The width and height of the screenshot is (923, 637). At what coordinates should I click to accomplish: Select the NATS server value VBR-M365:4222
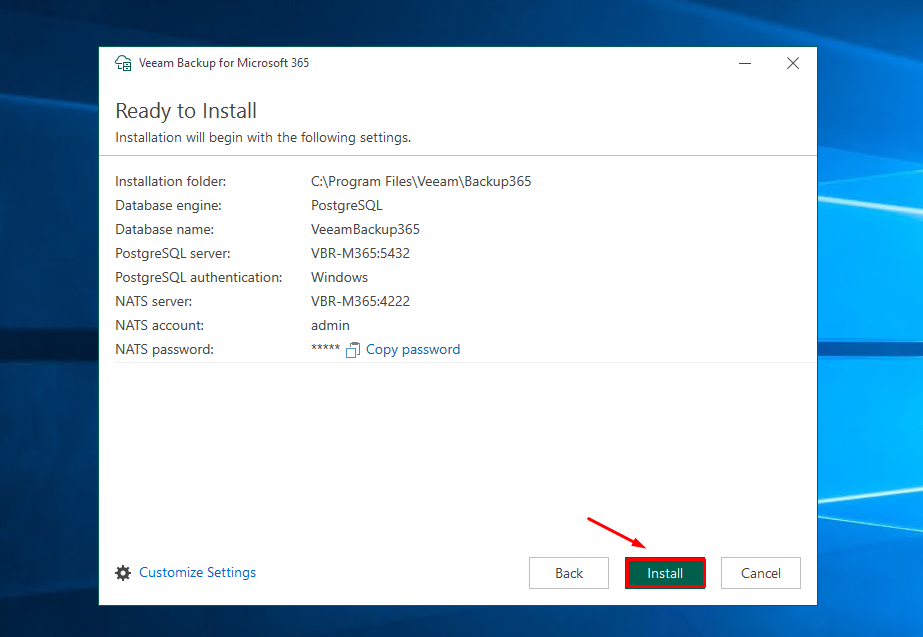coord(360,301)
